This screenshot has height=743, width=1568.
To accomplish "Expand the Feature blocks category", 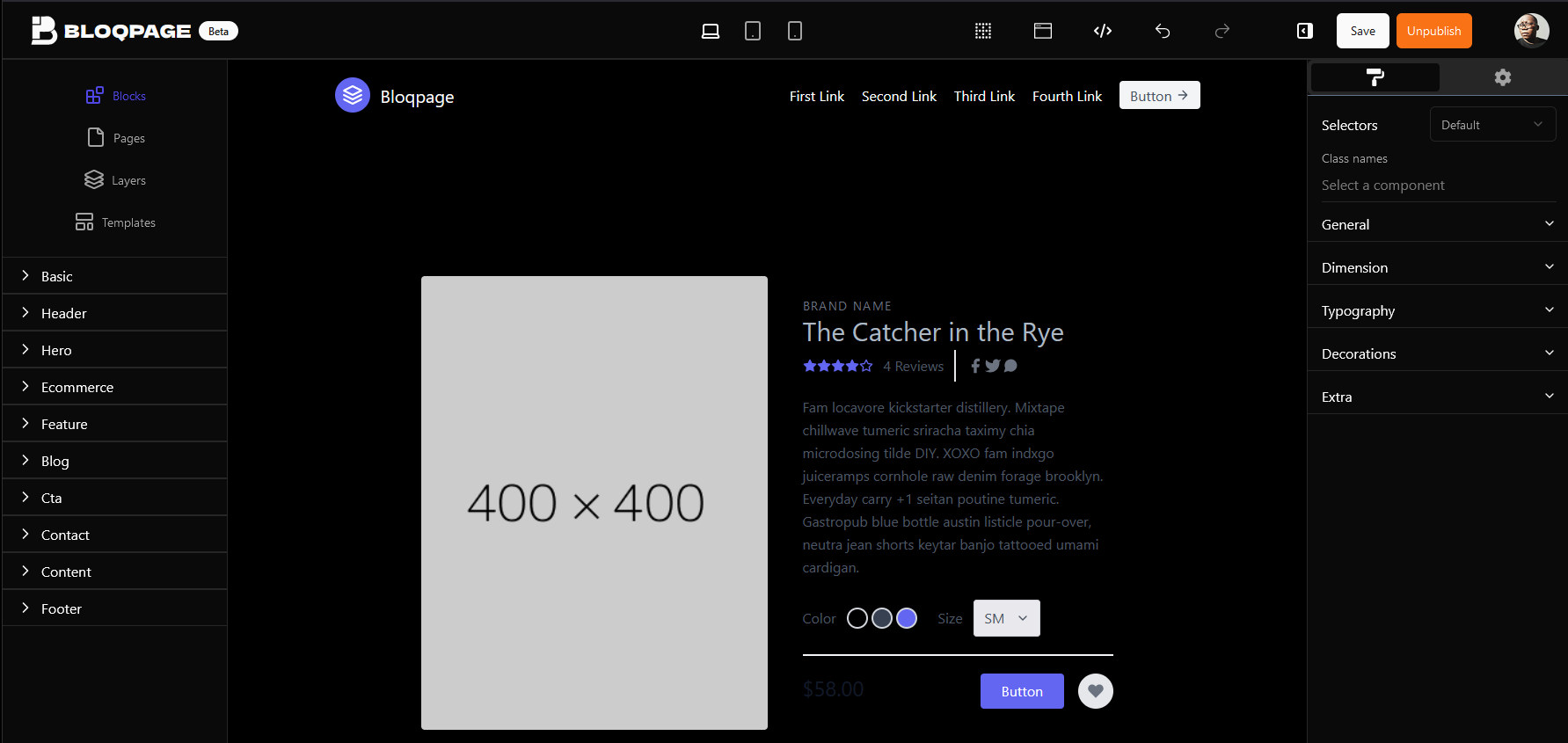I will click(x=115, y=424).
